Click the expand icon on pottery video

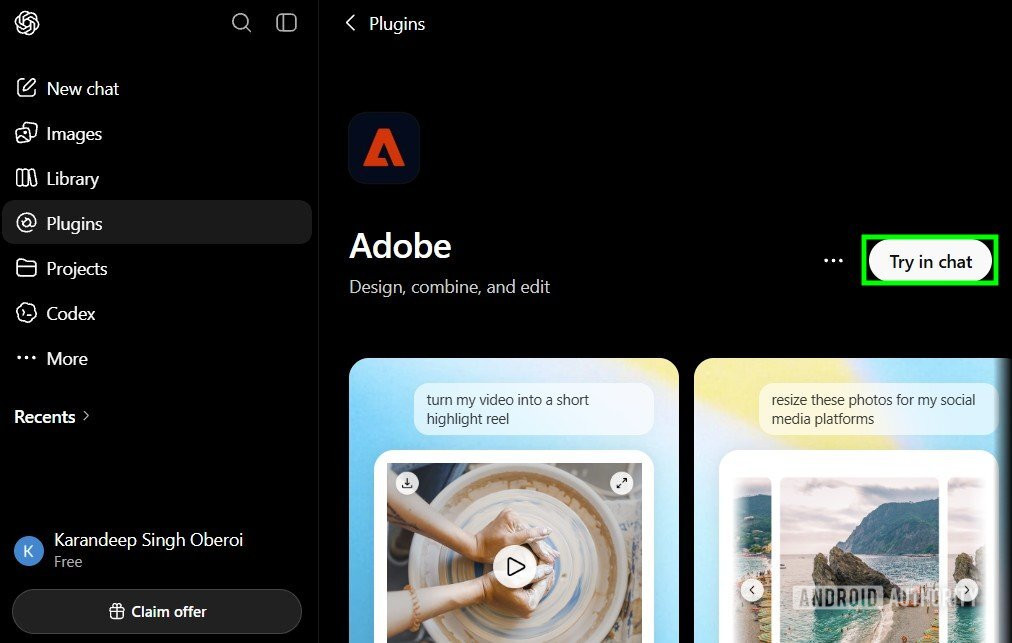622,483
